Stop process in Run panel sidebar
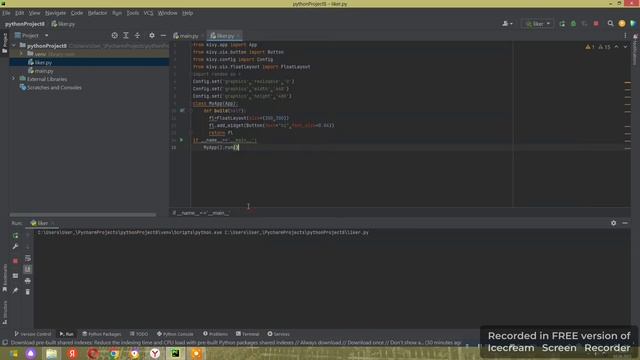This screenshot has height=360, width=640. pyautogui.click(x=15, y=261)
